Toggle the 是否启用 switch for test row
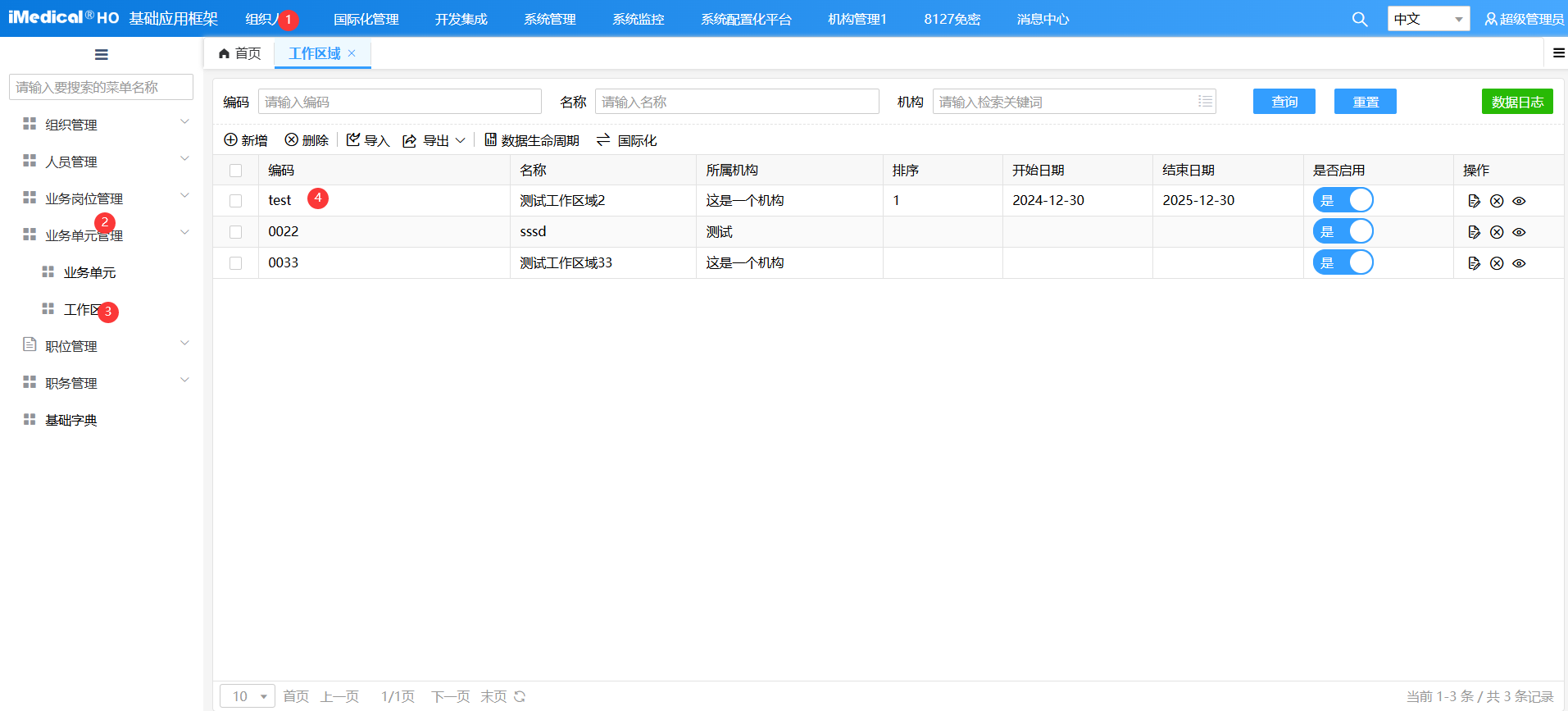The image size is (1568, 711). point(1343,200)
